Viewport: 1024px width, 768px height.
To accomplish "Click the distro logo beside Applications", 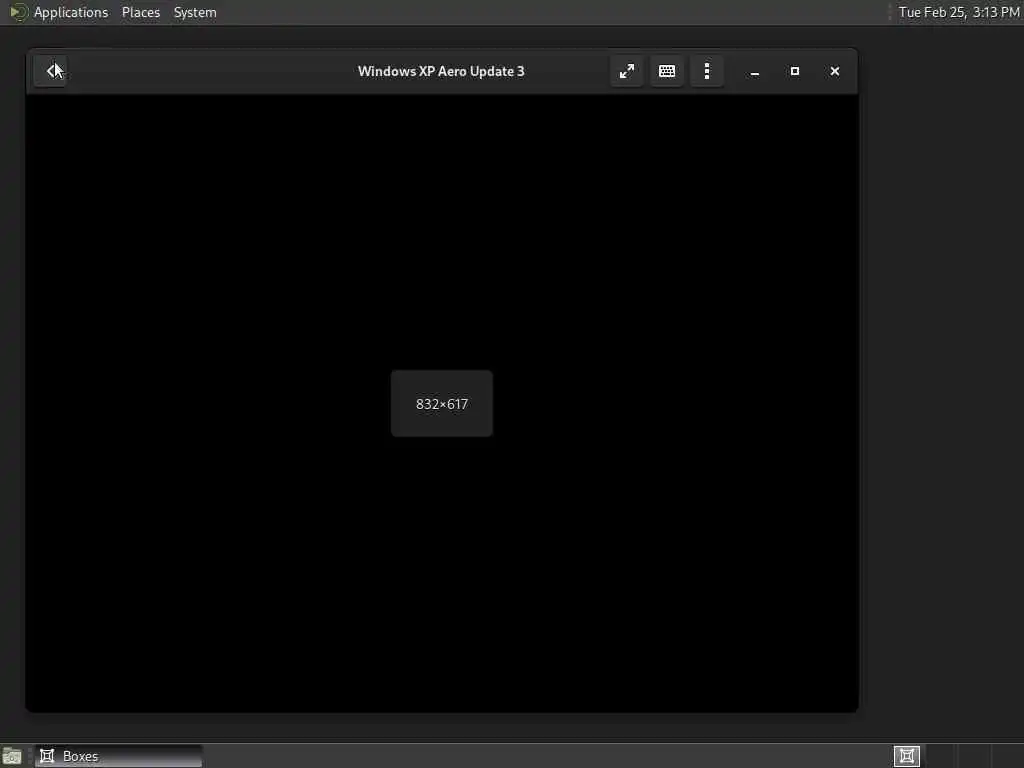I will tap(19, 12).
